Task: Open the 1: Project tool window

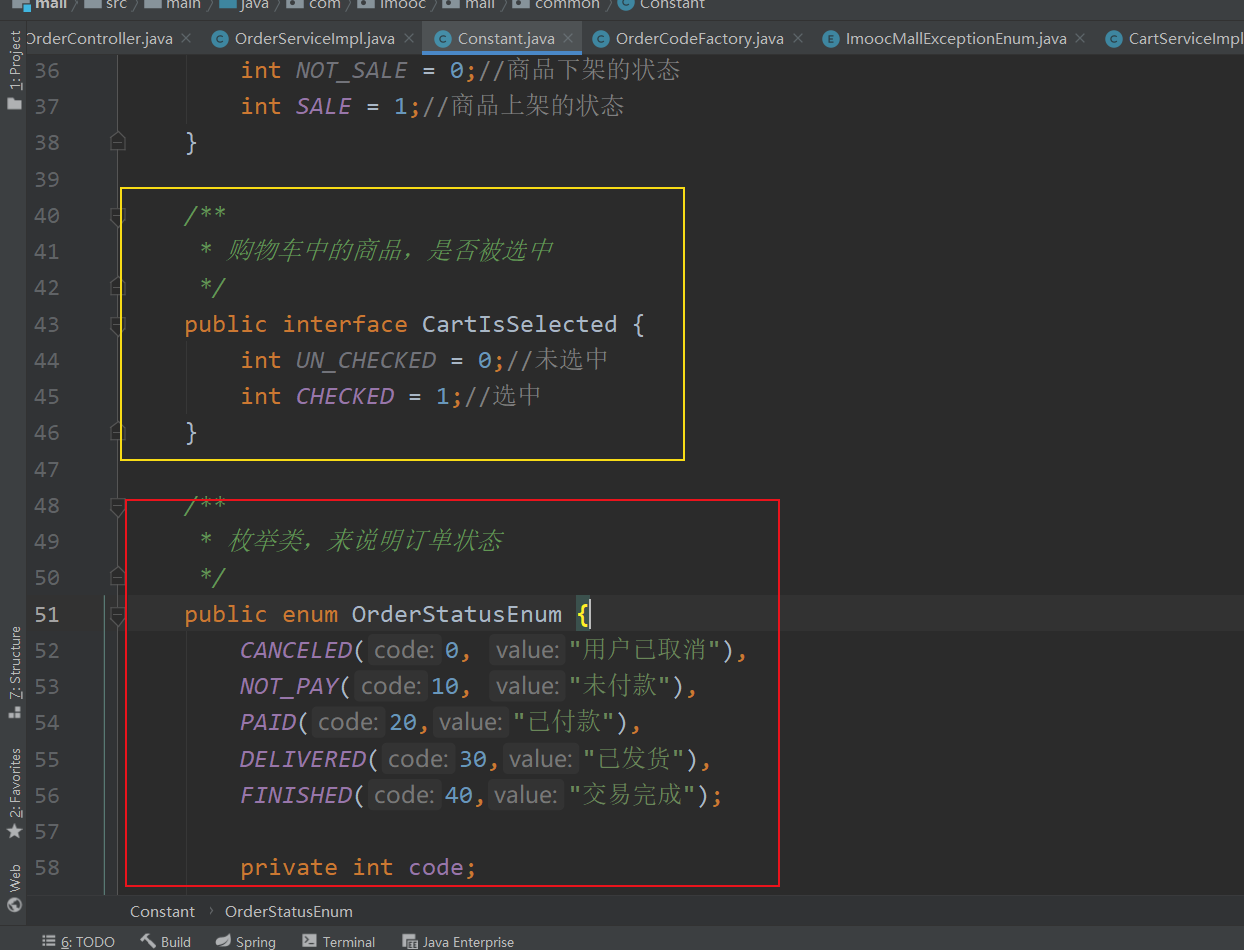Action: [x=14, y=70]
